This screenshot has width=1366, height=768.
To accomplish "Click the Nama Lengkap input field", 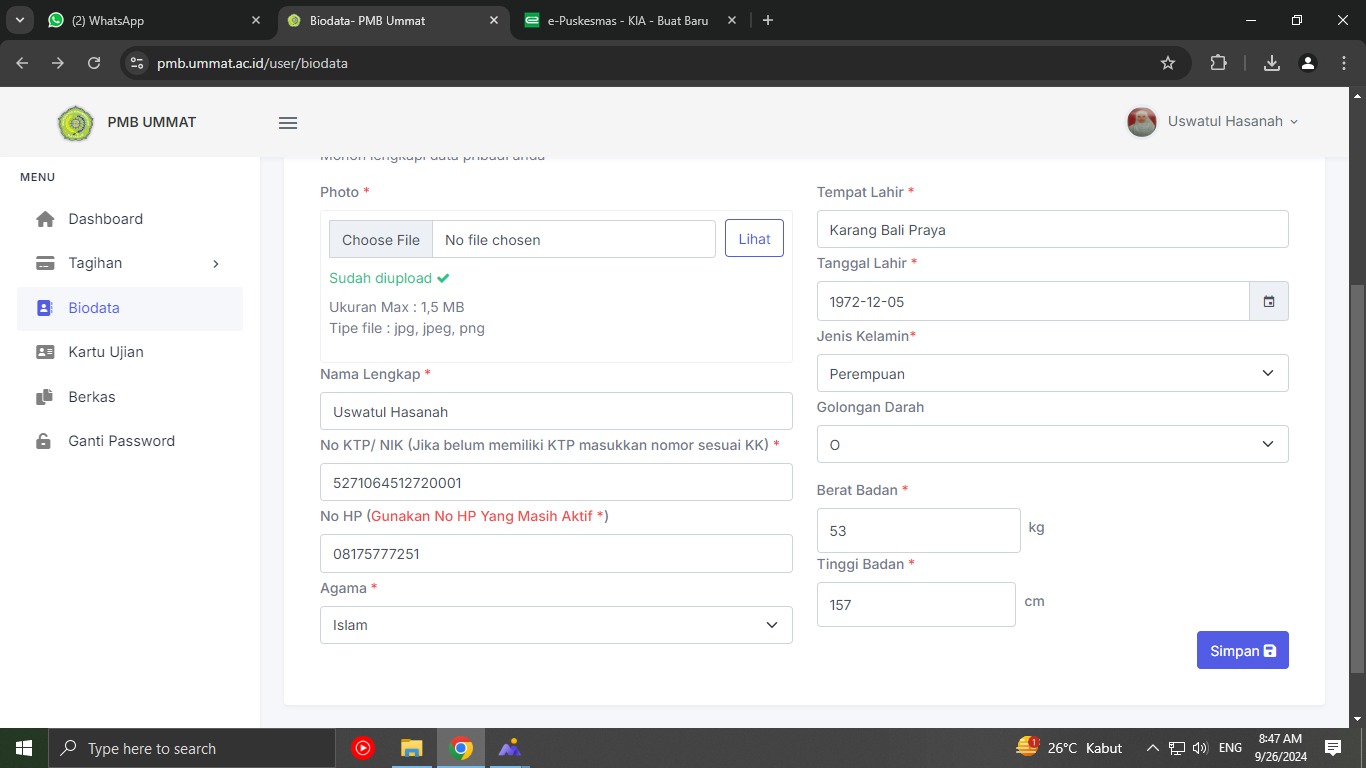I will tap(556, 411).
